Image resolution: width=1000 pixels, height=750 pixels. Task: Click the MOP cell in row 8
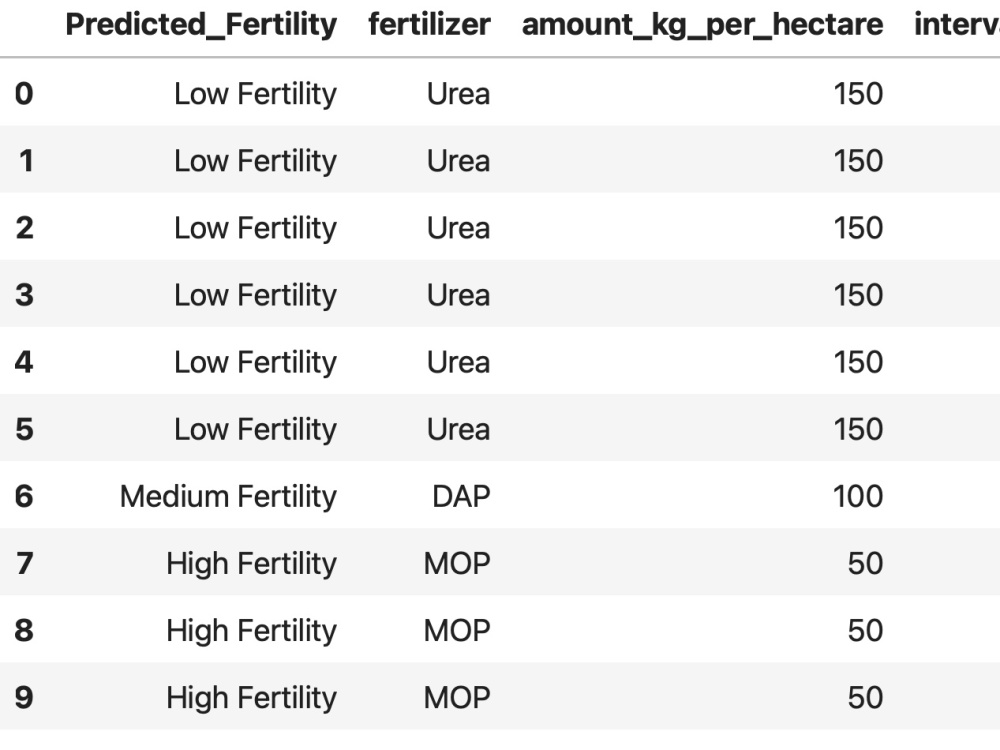coord(457,631)
